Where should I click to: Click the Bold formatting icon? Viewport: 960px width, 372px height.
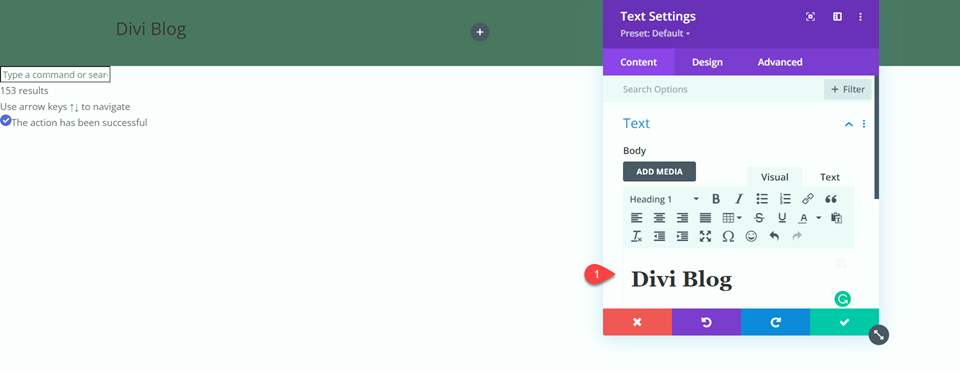716,199
